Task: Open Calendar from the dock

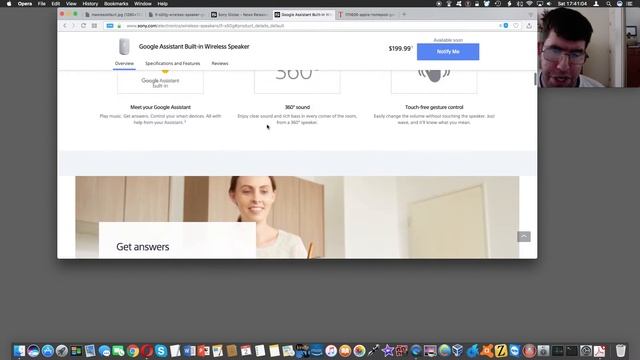Action: coord(246,351)
